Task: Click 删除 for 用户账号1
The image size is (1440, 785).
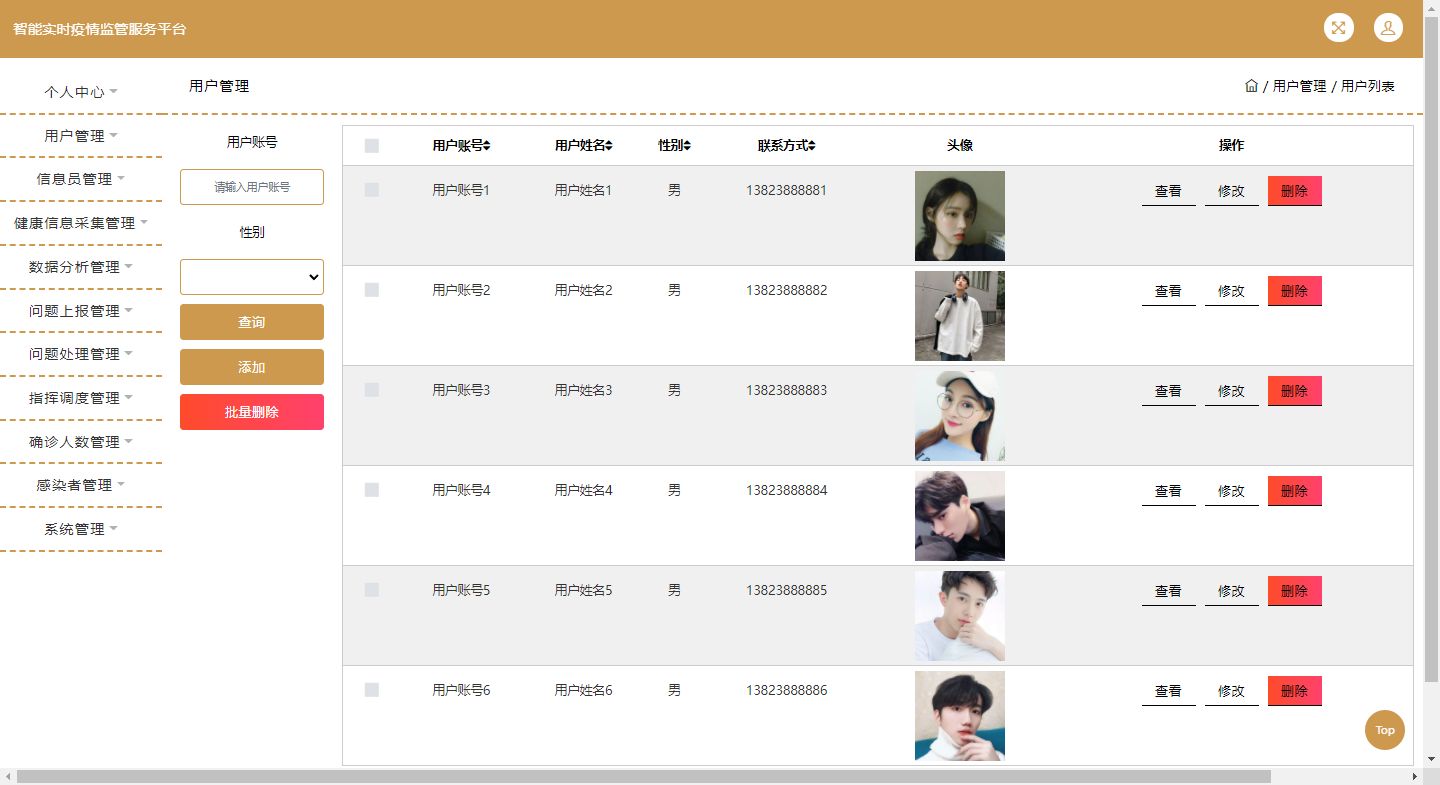Action: 1294,191
